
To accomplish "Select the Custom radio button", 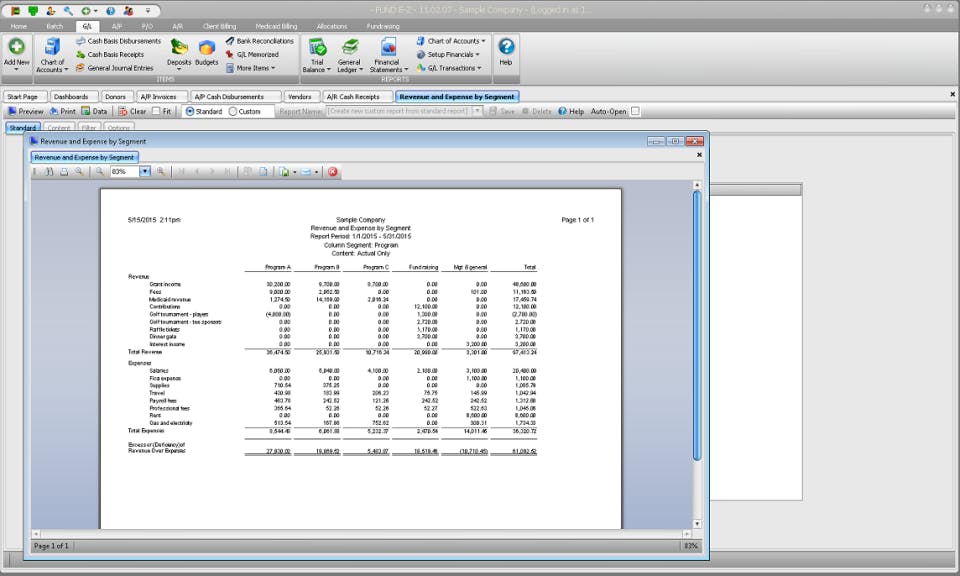I will [x=233, y=111].
